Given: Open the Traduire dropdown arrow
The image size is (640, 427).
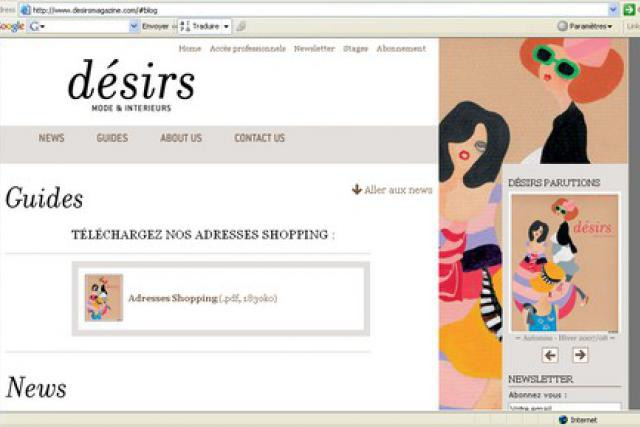Looking at the screenshot, I should pyautogui.click(x=226, y=27).
